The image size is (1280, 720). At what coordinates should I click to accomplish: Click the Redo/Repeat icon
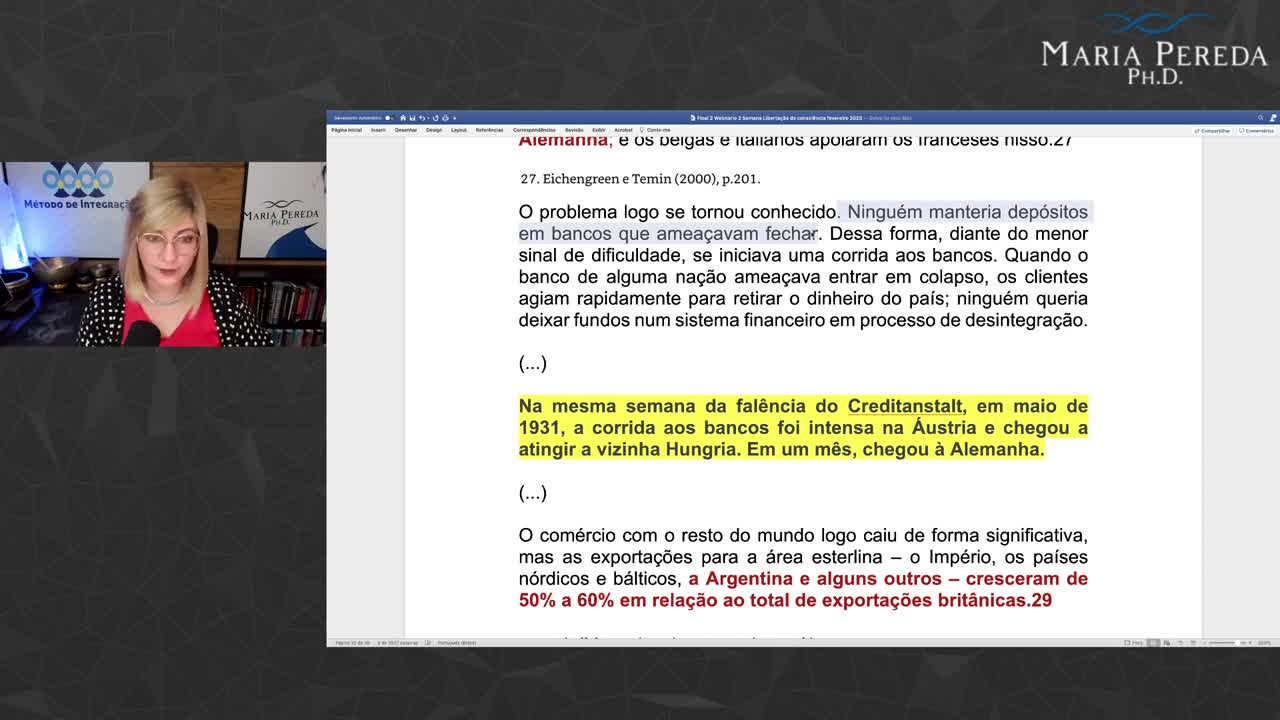point(435,118)
